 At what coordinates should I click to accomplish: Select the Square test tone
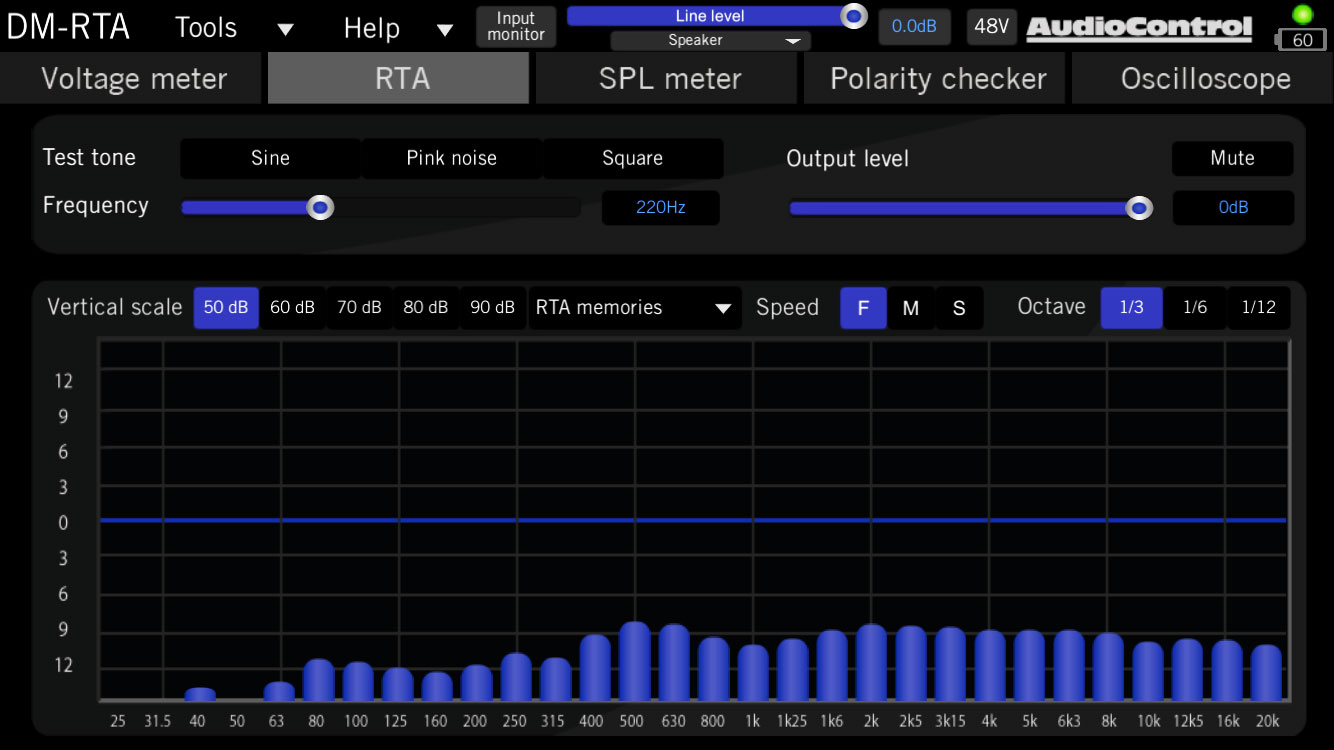click(632, 158)
